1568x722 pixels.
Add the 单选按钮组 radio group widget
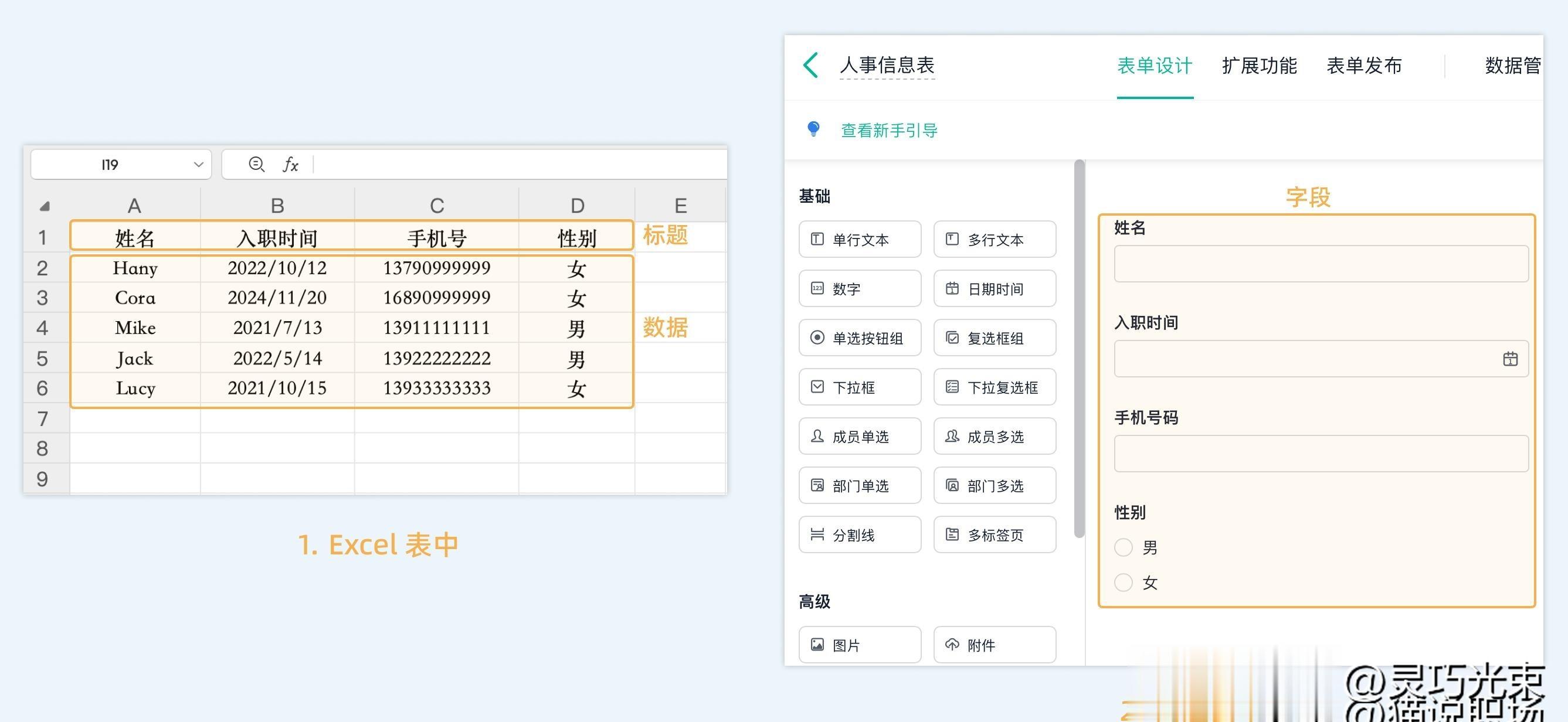(x=860, y=338)
